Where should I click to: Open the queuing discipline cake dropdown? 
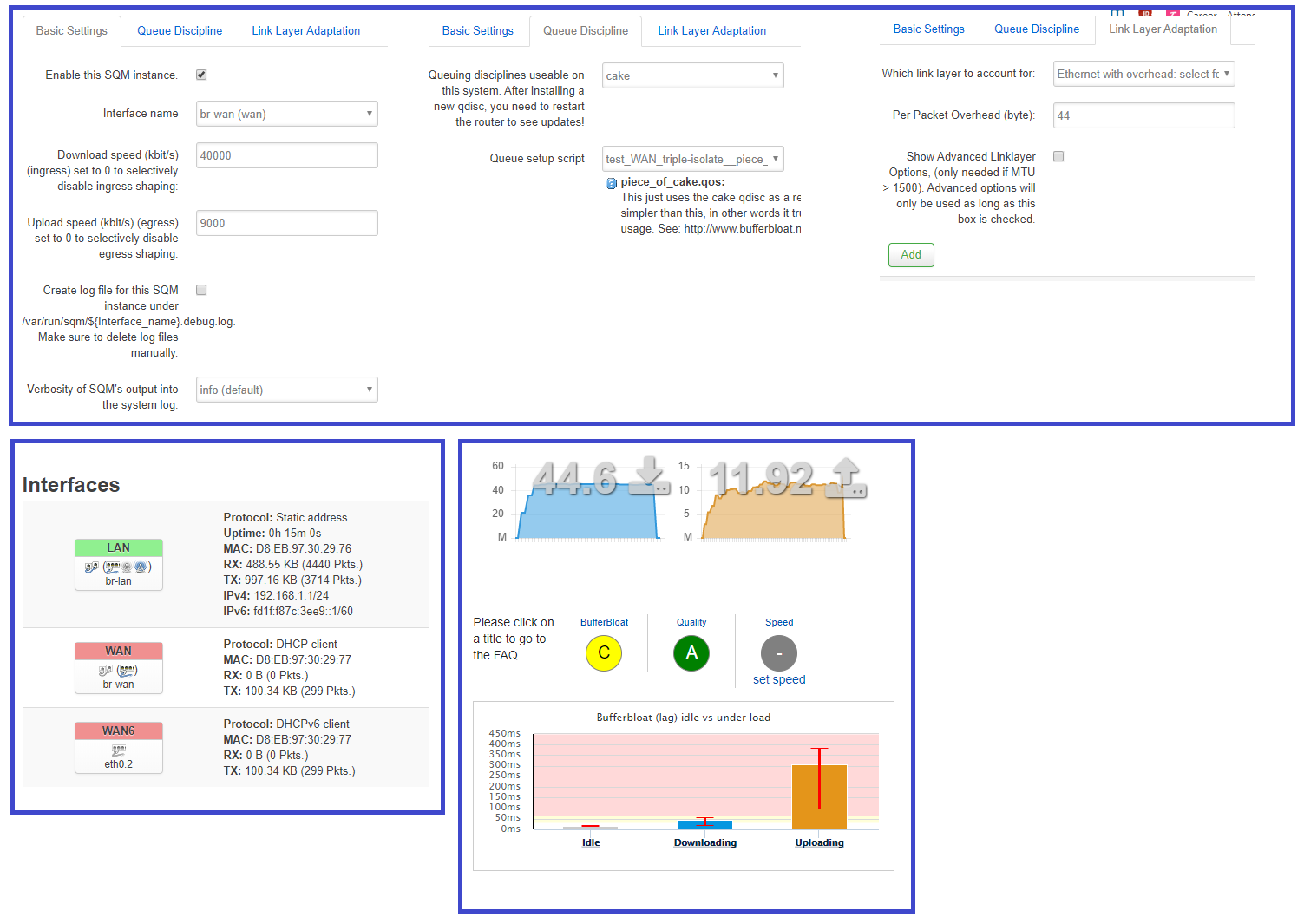point(692,75)
